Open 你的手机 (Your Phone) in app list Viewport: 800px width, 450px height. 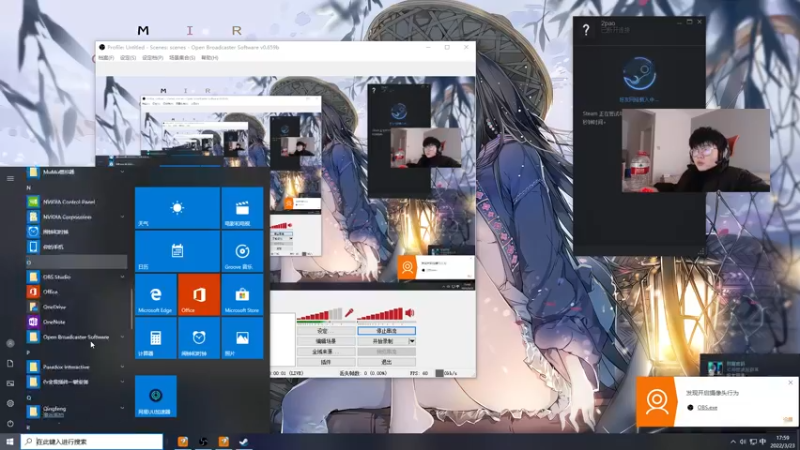pos(77,247)
